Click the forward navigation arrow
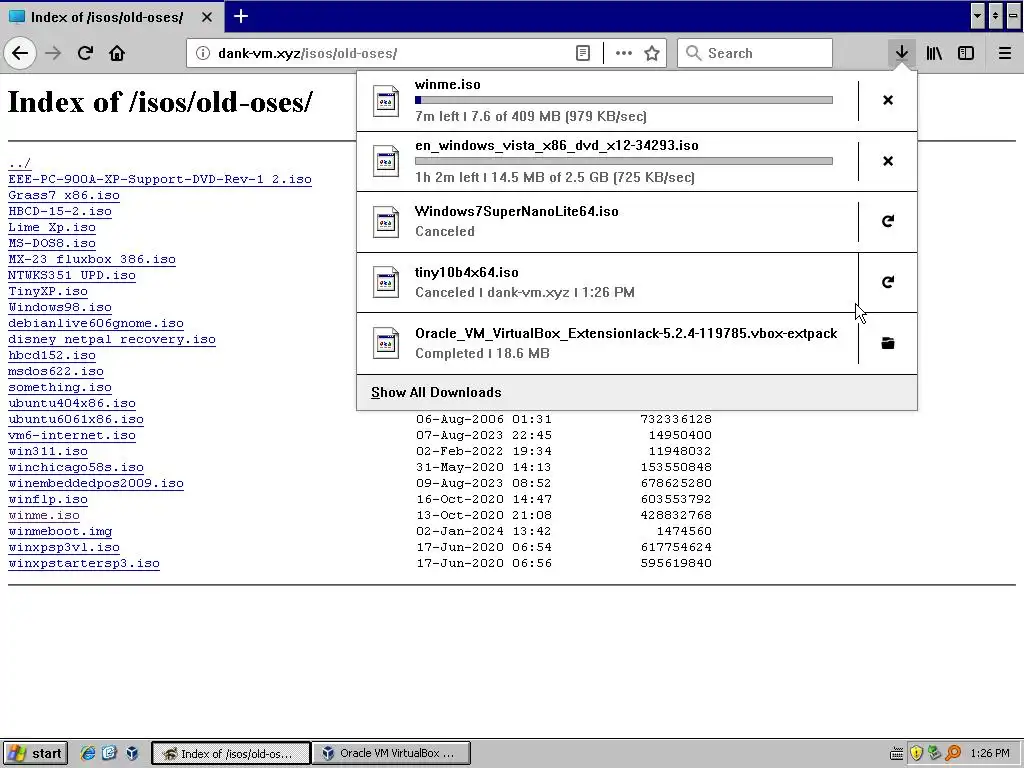Viewport: 1024px width, 768px height. tap(53, 53)
